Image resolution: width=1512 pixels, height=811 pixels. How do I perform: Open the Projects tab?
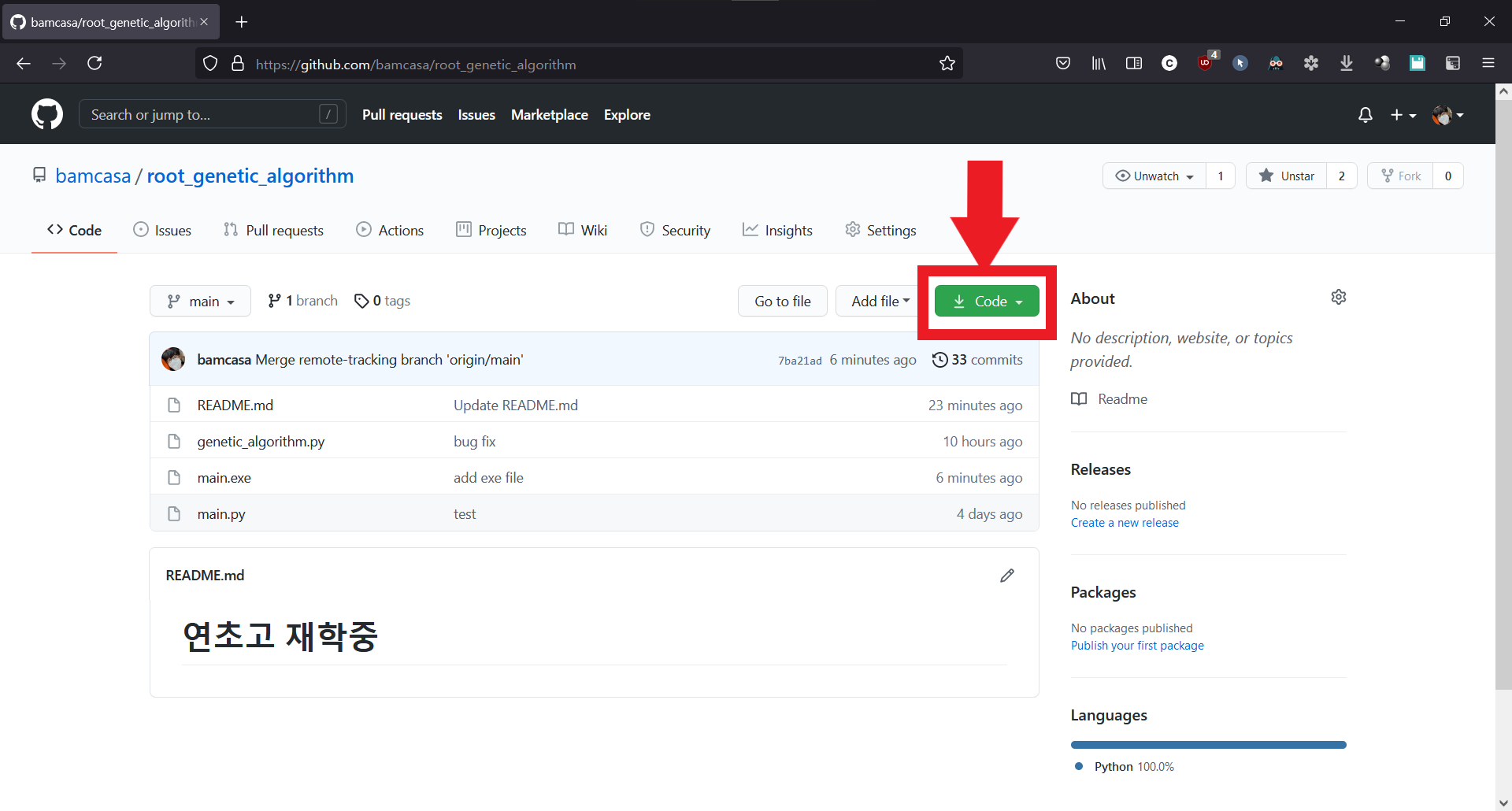pos(491,230)
